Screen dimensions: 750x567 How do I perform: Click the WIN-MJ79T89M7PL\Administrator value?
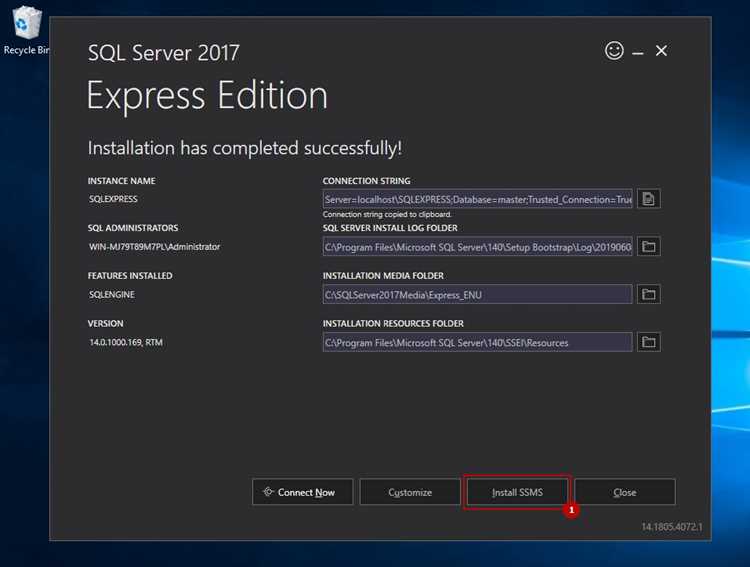click(154, 247)
